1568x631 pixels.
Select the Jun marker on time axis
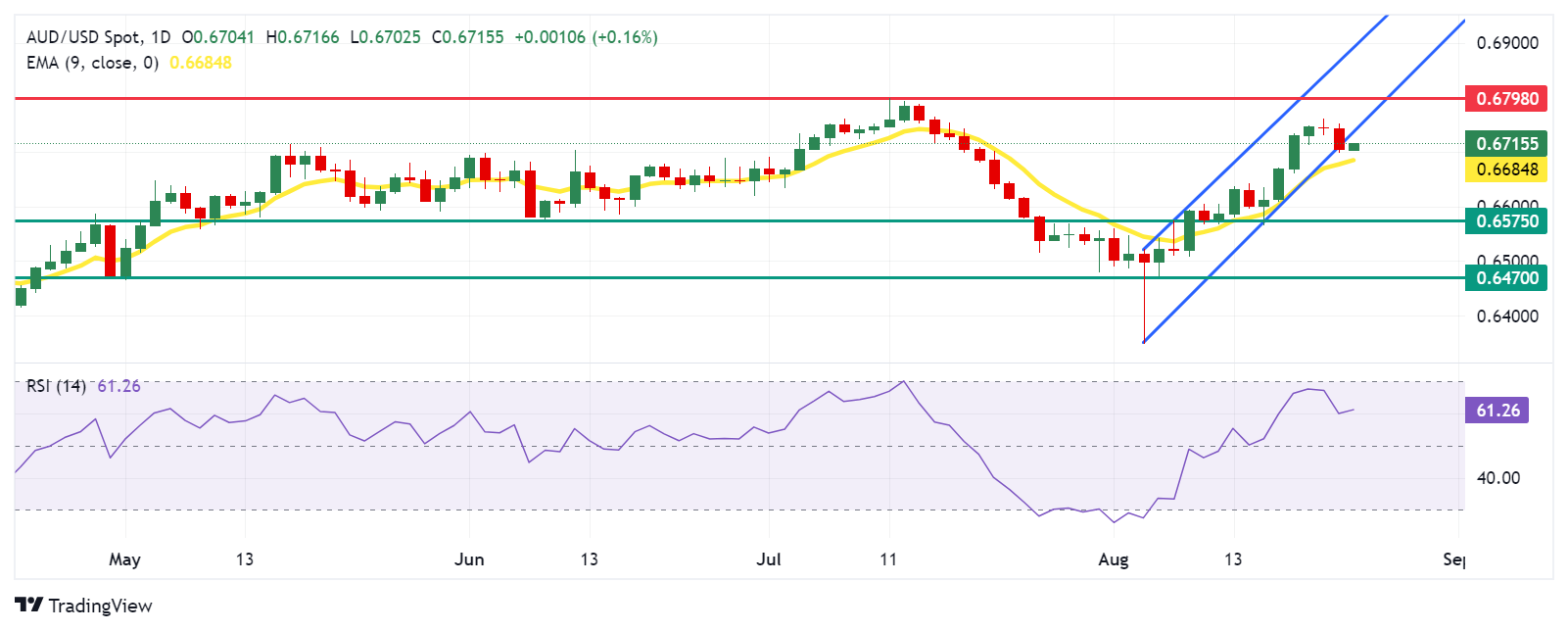click(469, 559)
